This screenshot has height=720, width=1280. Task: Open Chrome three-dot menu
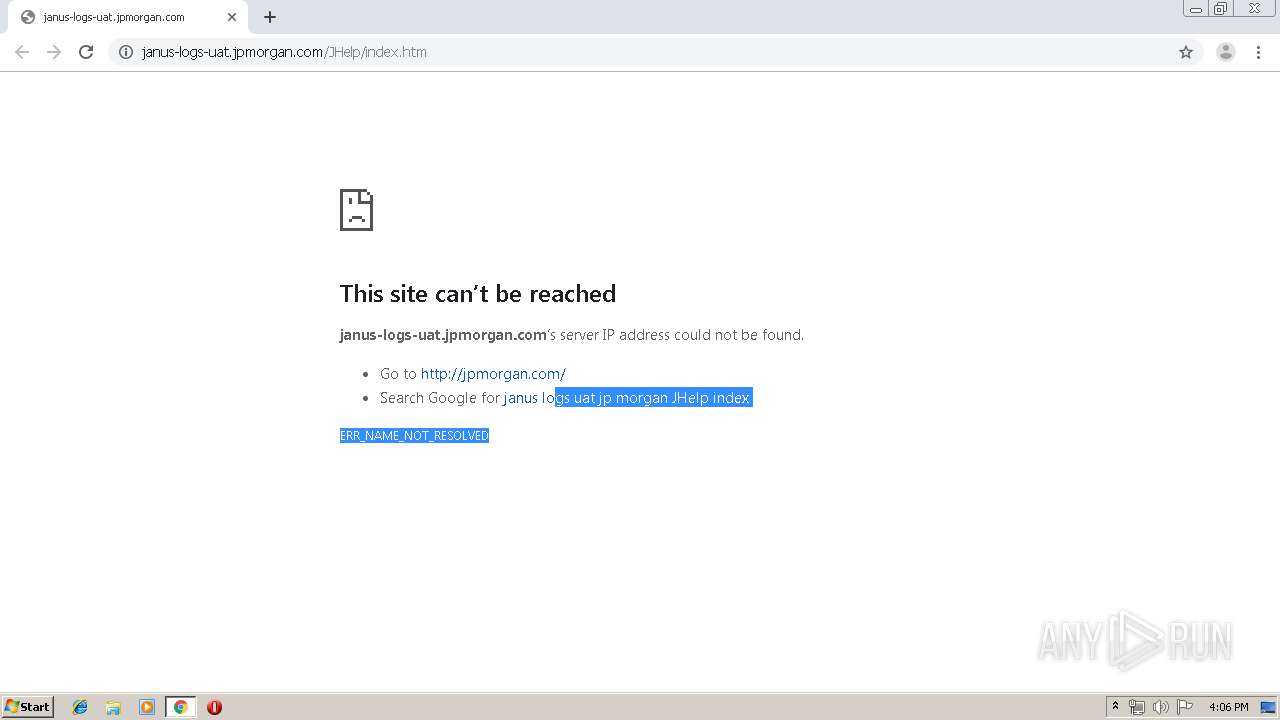[1259, 52]
